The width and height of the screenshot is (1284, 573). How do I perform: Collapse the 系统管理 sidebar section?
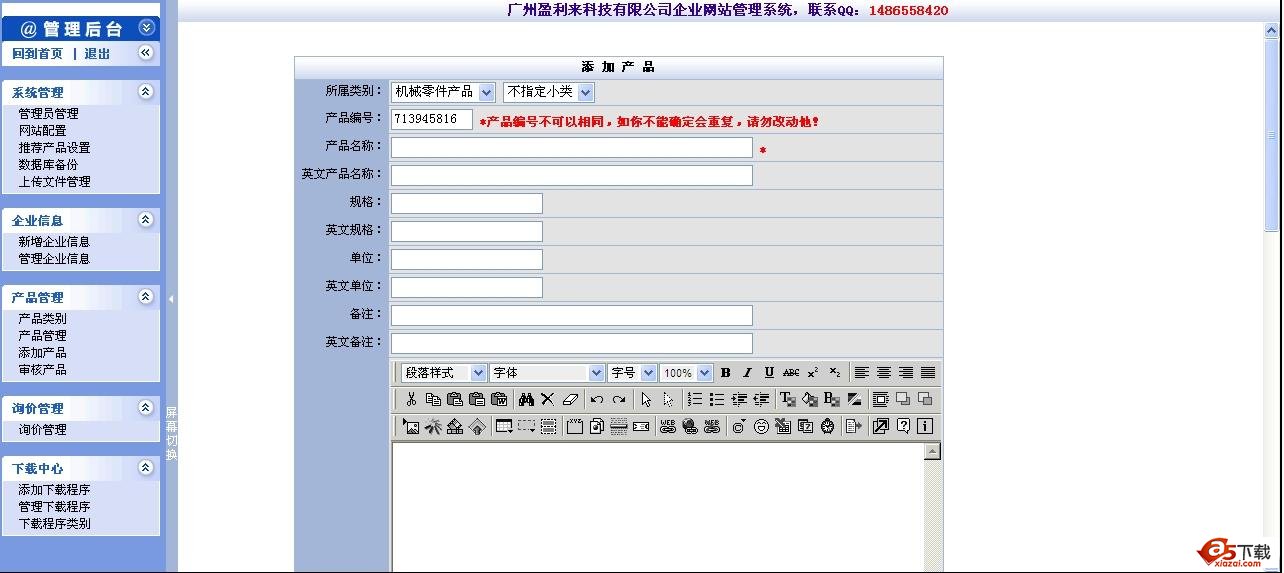coord(146,91)
